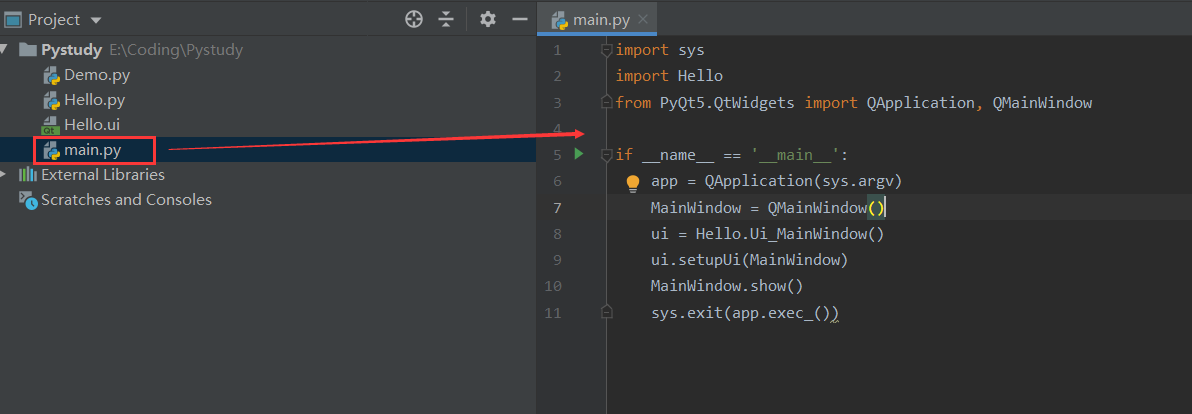Open Project panel settings gear
This screenshot has width=1192, height=414.
click(487, 19)
